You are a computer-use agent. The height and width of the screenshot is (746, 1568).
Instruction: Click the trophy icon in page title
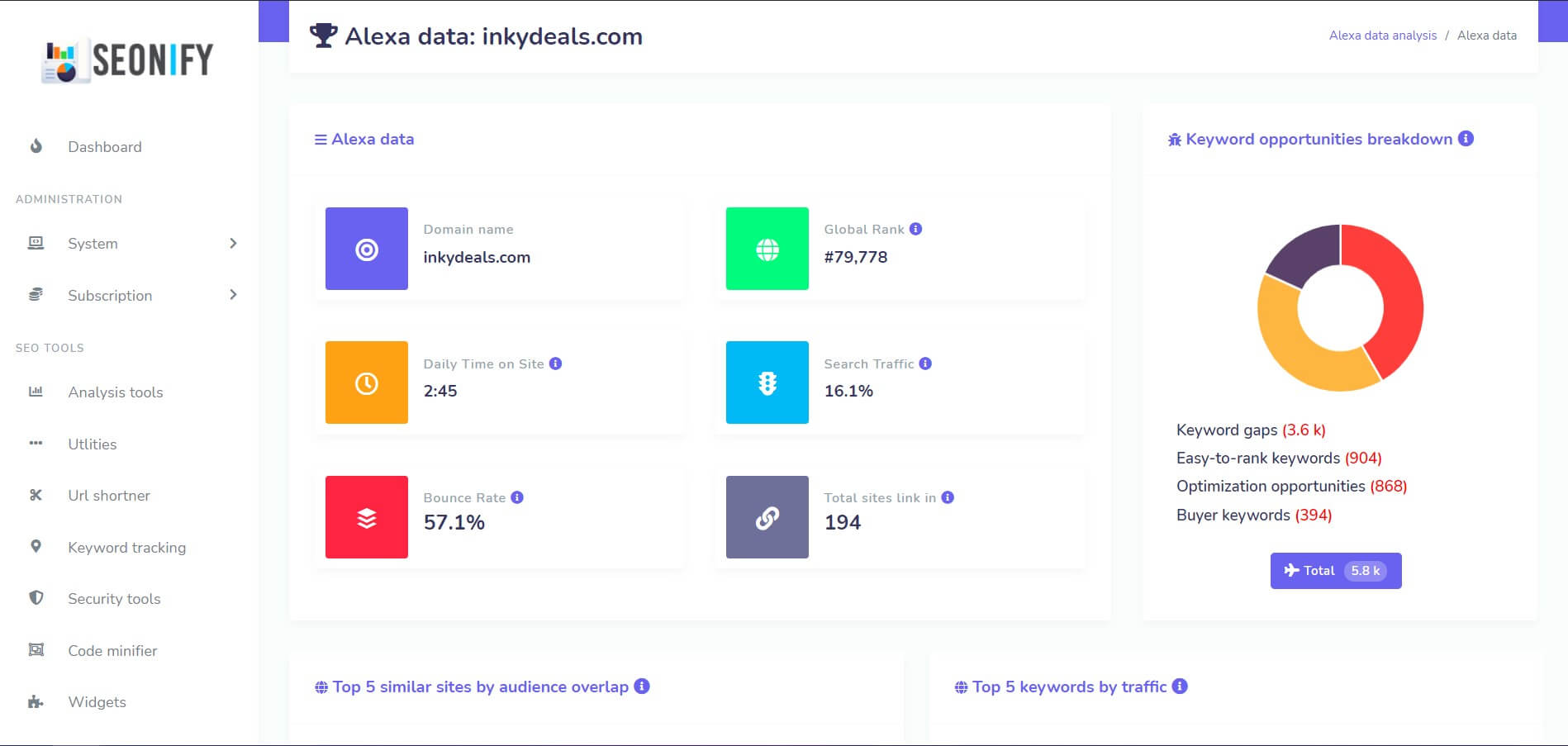click(x=323, y=36)
